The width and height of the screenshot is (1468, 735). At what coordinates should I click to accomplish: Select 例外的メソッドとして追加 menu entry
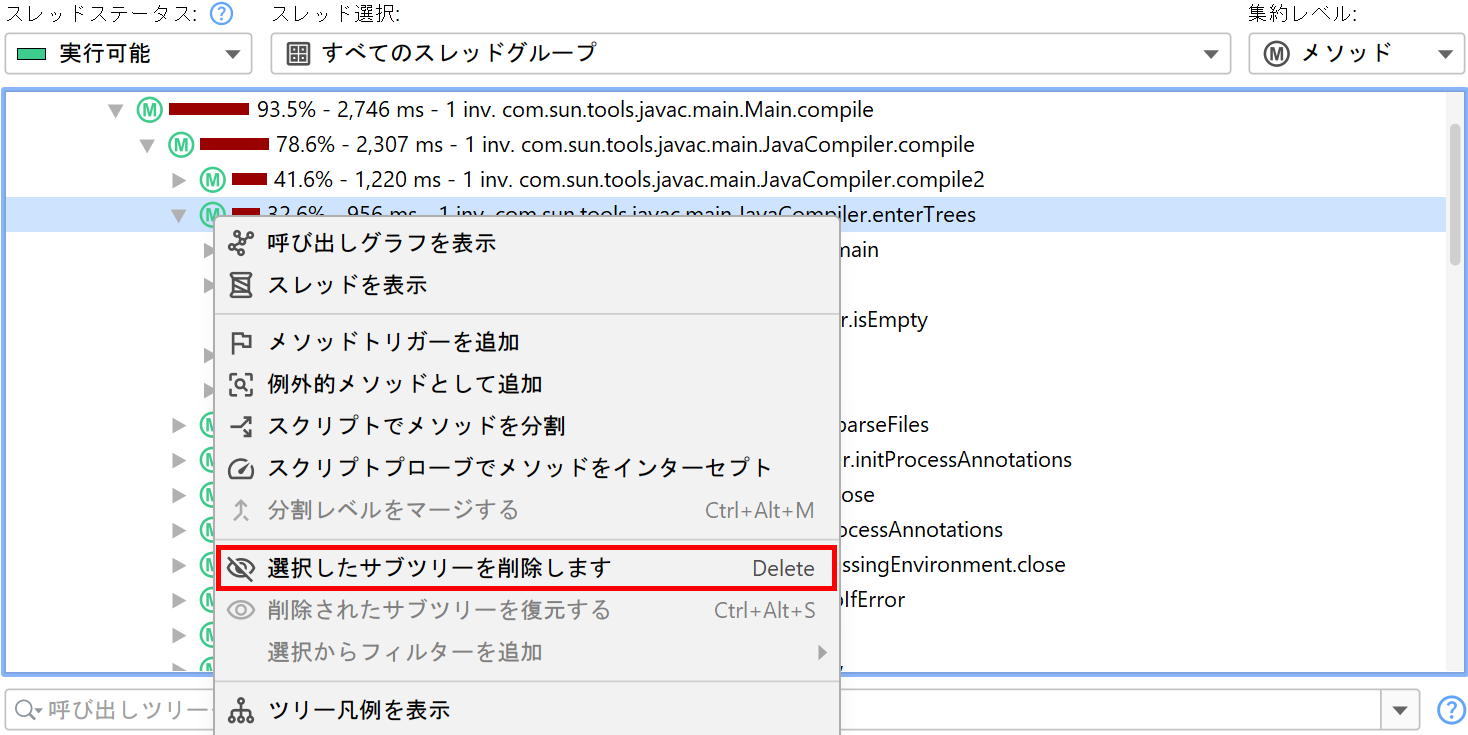click(405, 384)
